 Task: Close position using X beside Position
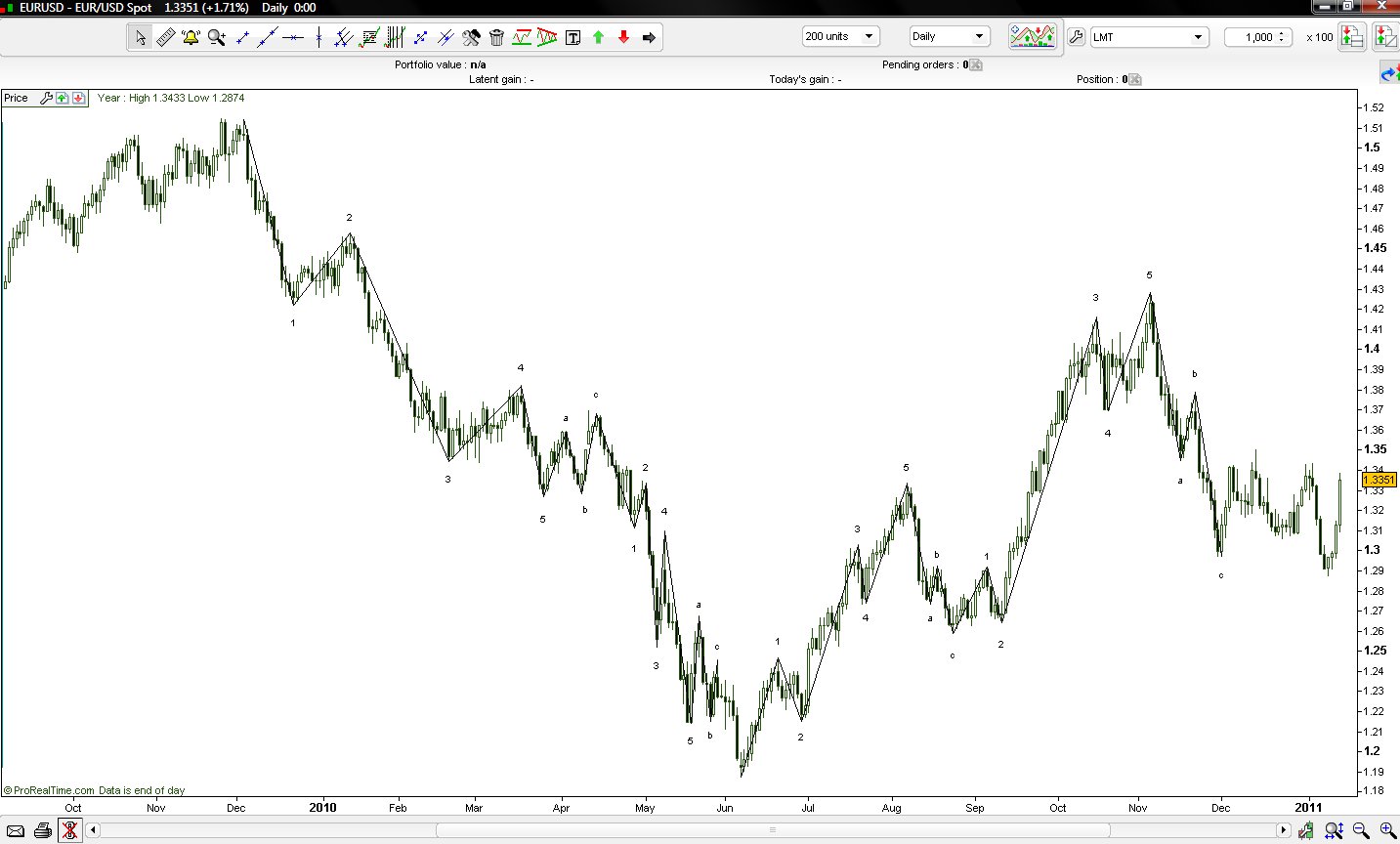1134,80
